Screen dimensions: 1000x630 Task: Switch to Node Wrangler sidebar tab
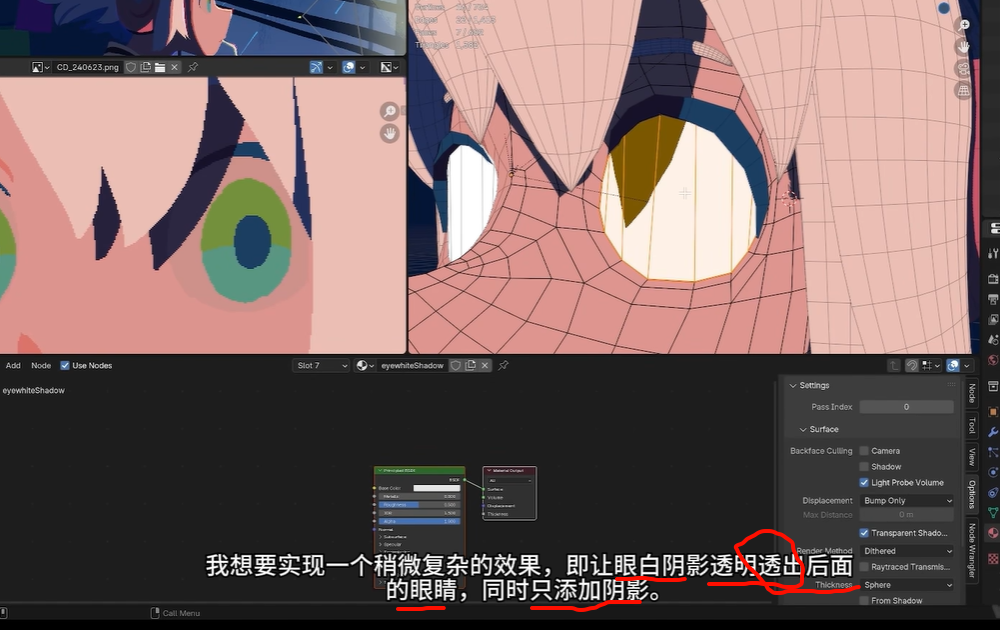tap(972, 550)
